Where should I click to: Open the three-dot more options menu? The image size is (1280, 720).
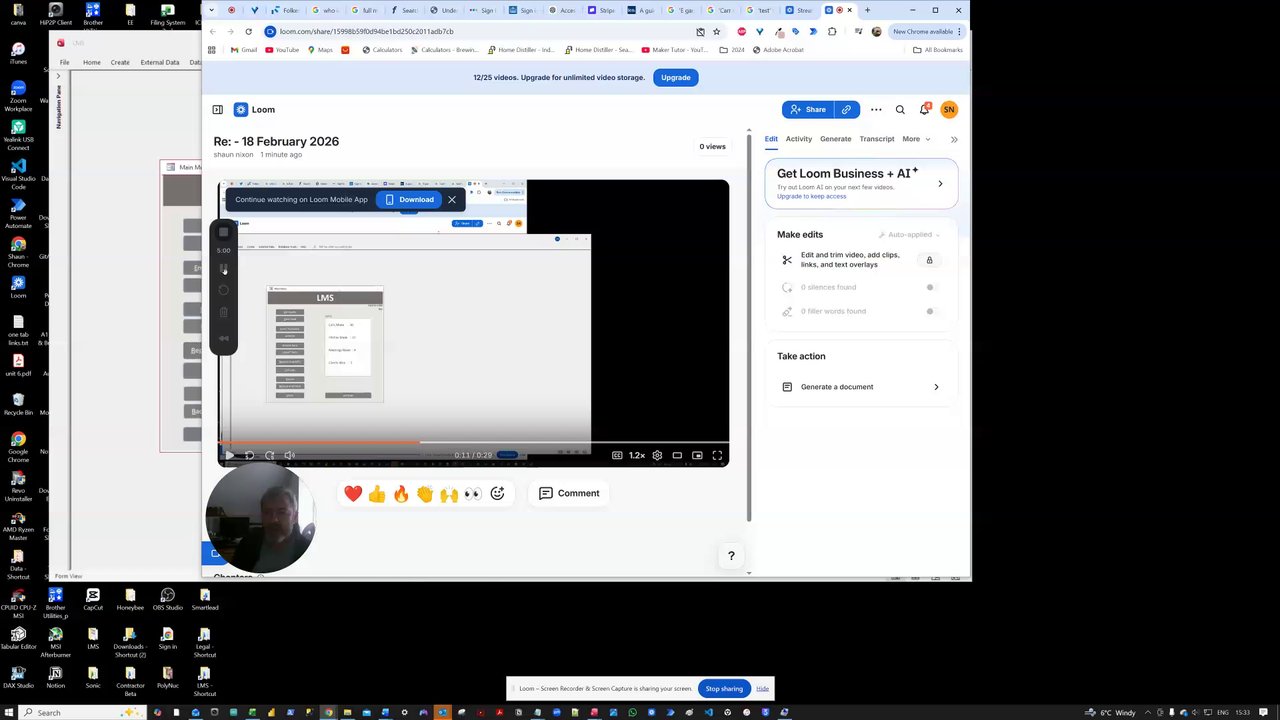click(876, 110)
